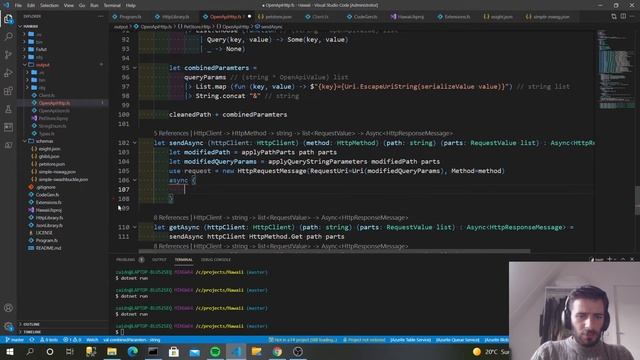The height and width of the screenshot is (360, 640).
Task: Collapse code fold at line 95
Action: pos(135,68)
